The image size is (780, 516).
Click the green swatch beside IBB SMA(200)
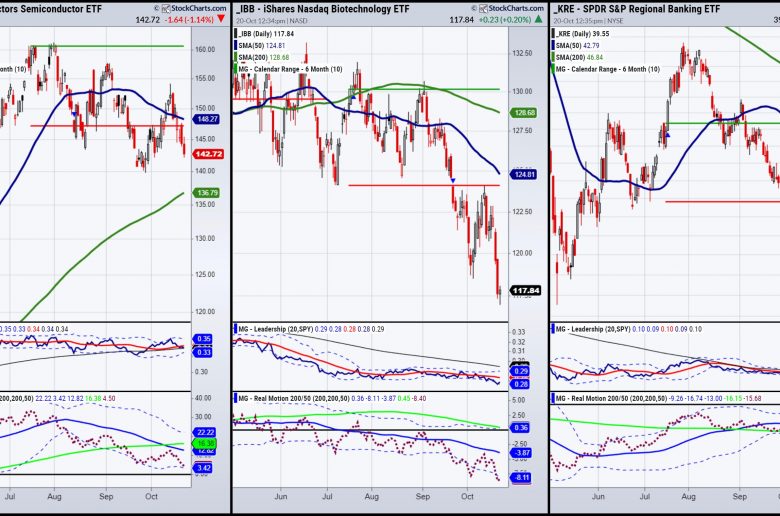click(x=235, y=57)
